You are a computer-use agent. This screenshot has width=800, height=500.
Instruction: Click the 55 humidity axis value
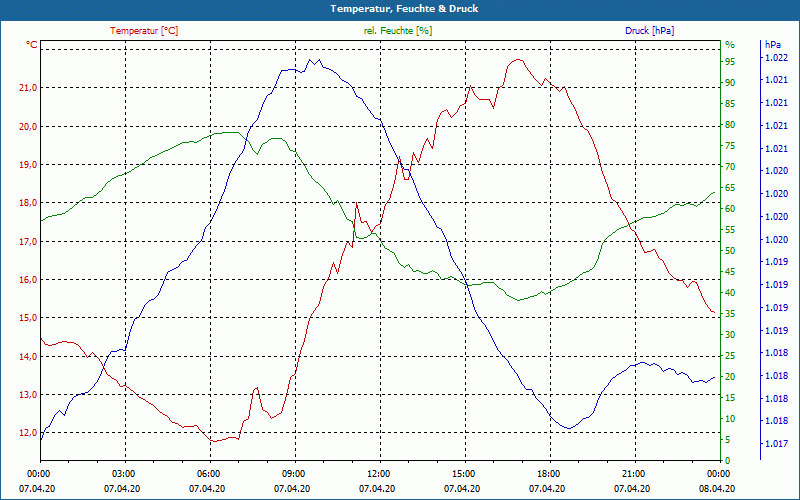730,230
